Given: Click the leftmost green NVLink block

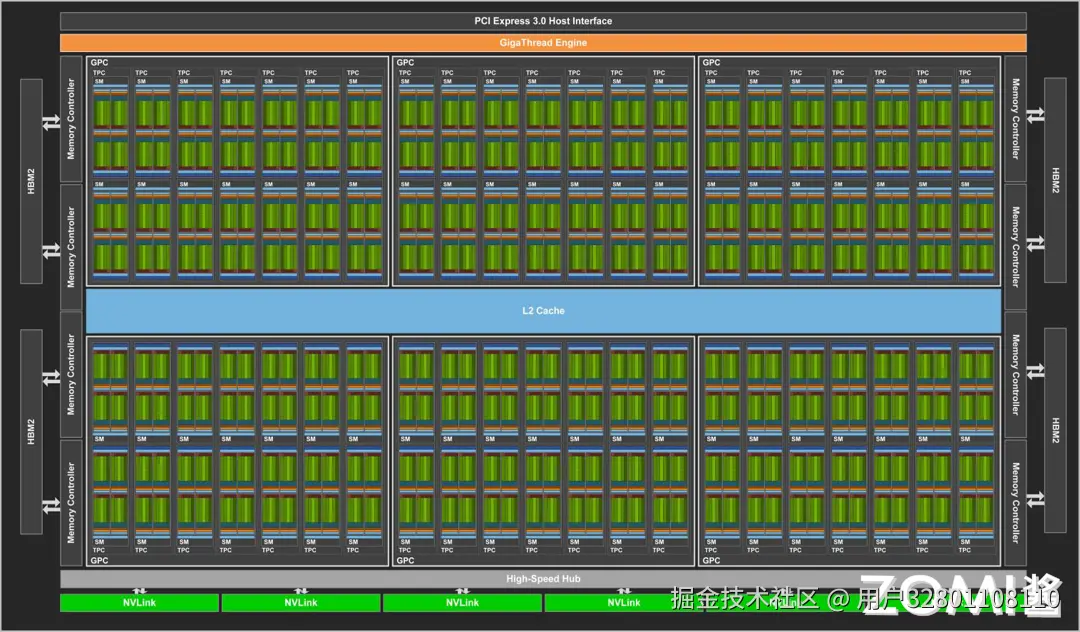Looking at the screenshot, I should (139, 603).
